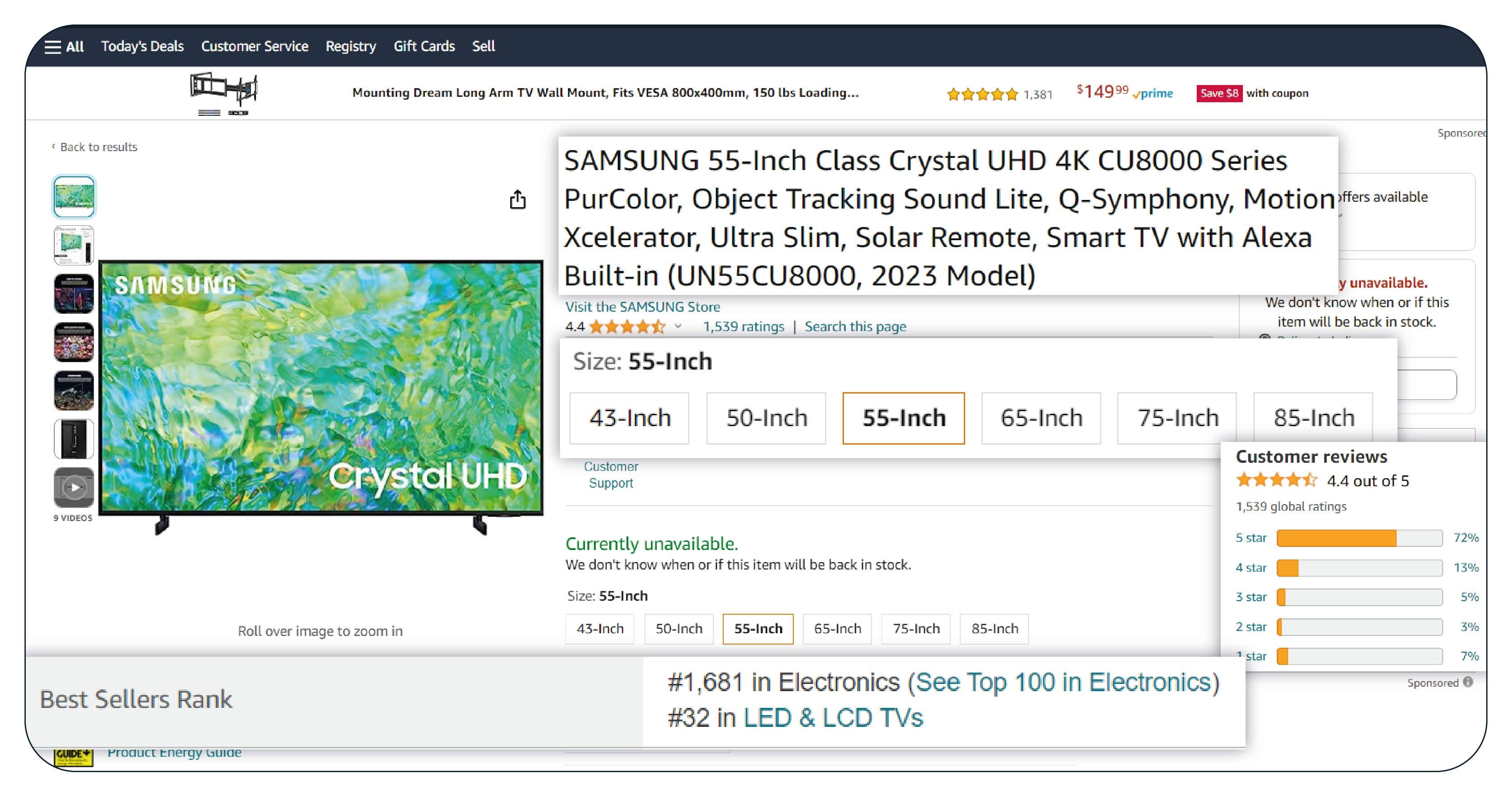Click the Sponsored info icon
This screenshot has width=1512, height=797.
point(1468,682)
